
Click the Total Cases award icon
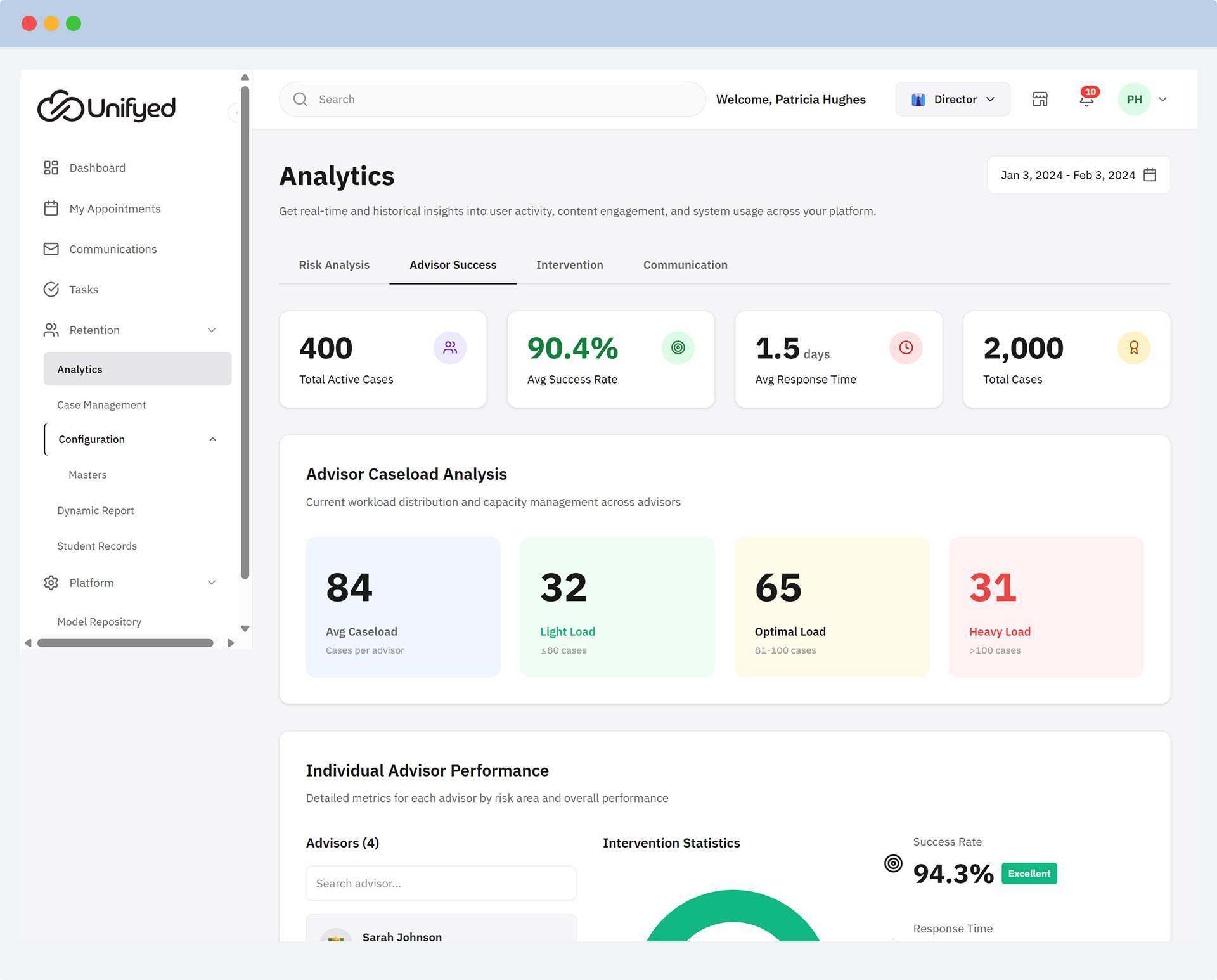point(1133,347)
